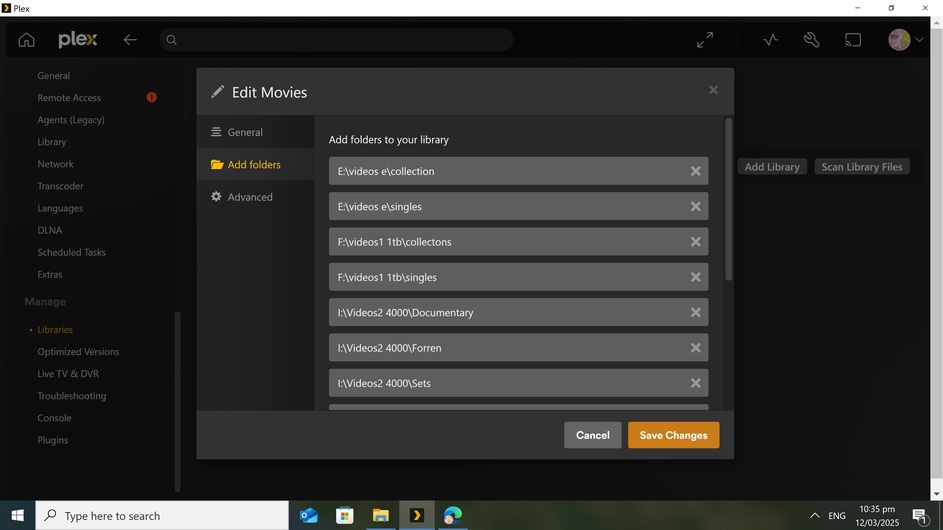This screenshot has height=530, width=943.
Task: Click the ENG language indicator
Action: (x=837, y=516)
